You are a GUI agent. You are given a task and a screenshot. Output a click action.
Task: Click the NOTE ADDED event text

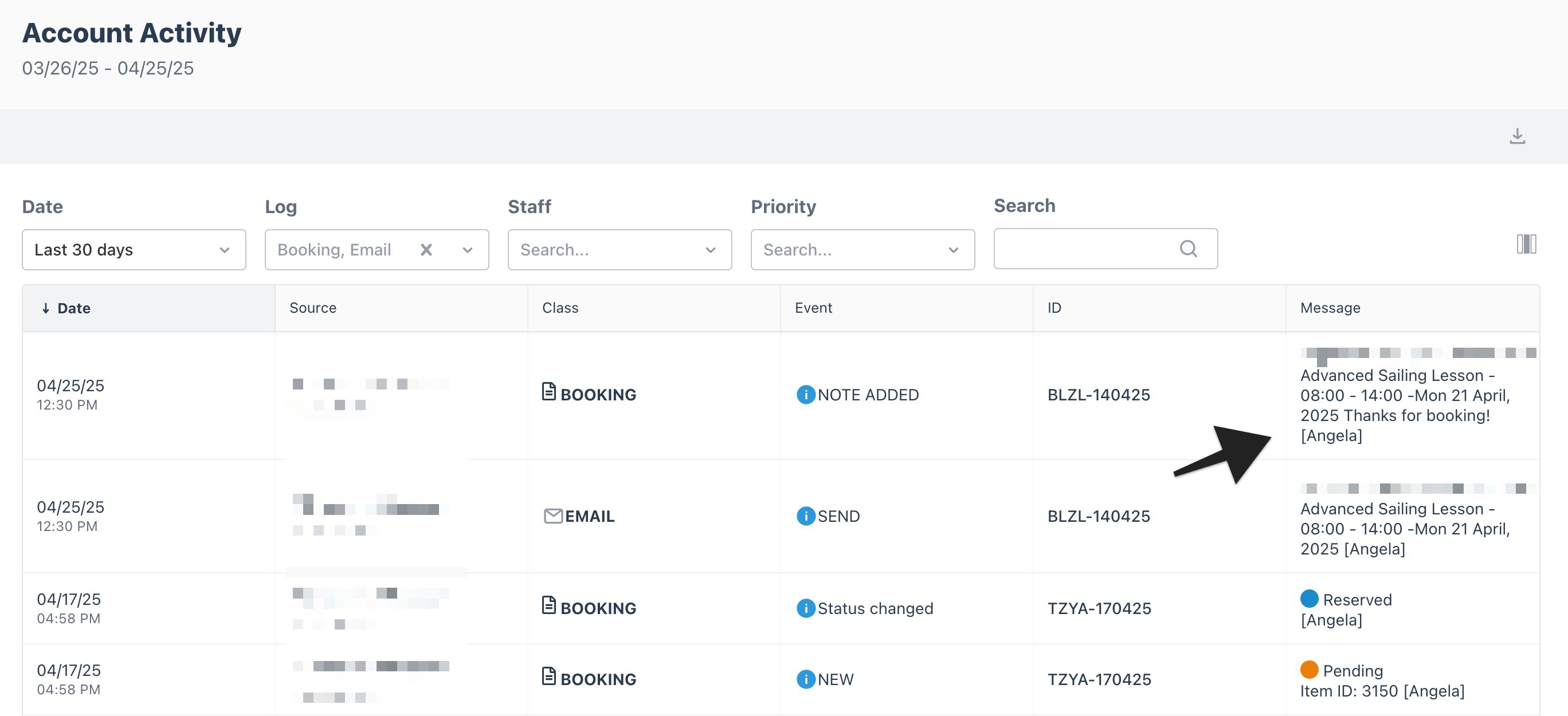(x=868, y=395)
